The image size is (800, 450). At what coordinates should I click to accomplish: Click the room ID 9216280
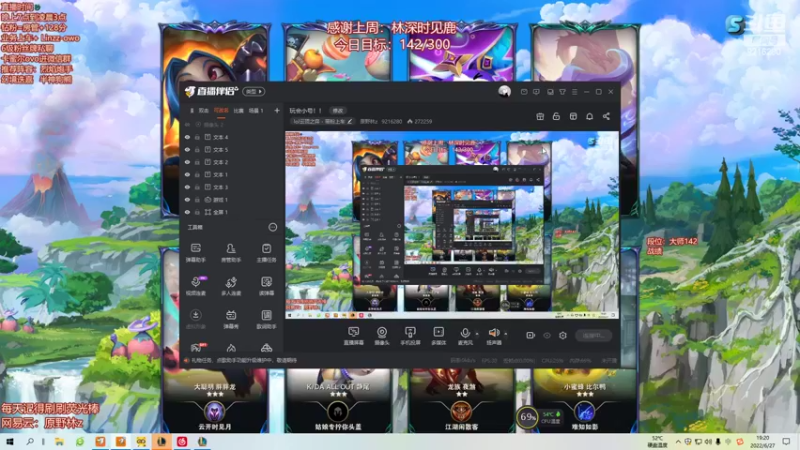point(392,121)
